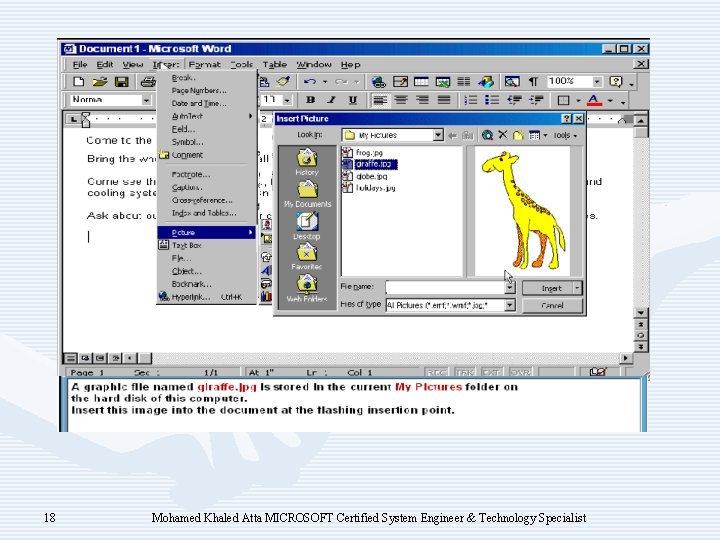Go to History in the places bar
Screen dimensions: 720x540
pos(307,162)
